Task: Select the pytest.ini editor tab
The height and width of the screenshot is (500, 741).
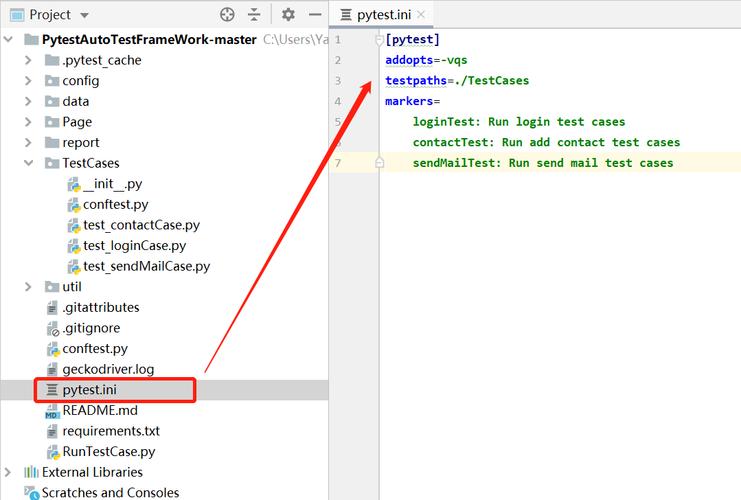Action: click(382, 15)
